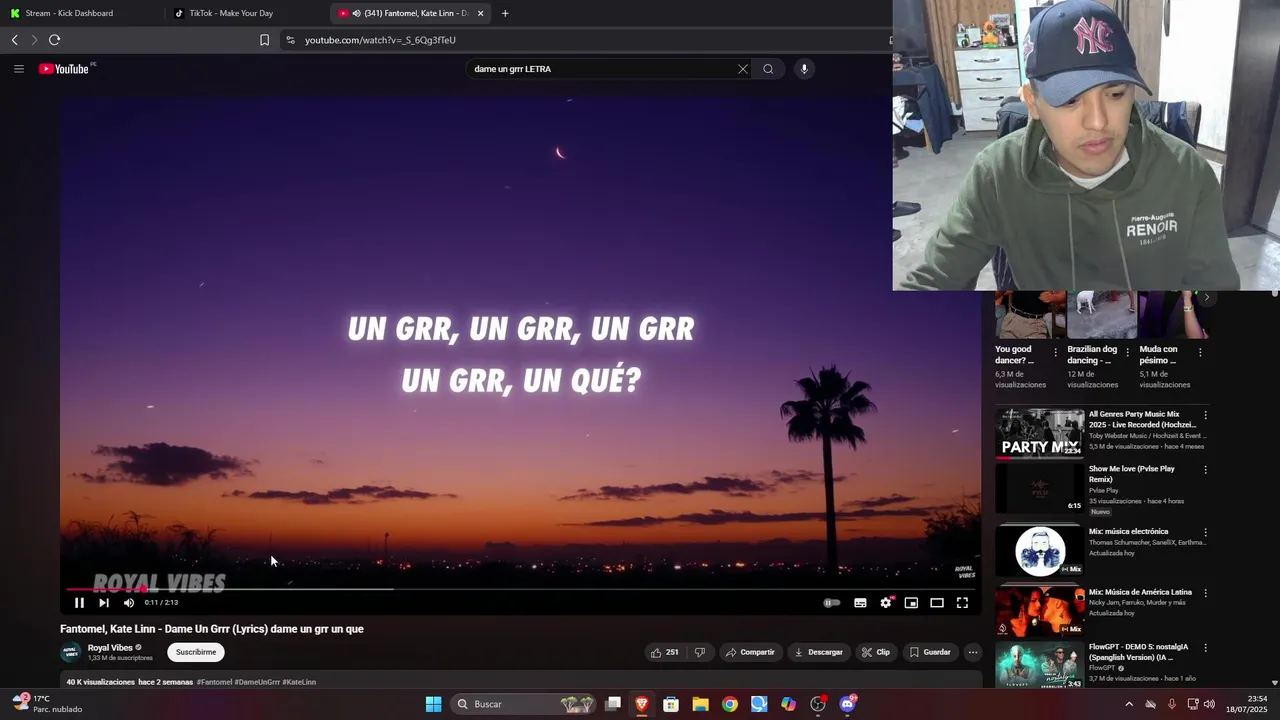
Task: Select the Fantomel, Kate Linn YouTube tab
Action: pyautogui.click(x=408, y=13)
